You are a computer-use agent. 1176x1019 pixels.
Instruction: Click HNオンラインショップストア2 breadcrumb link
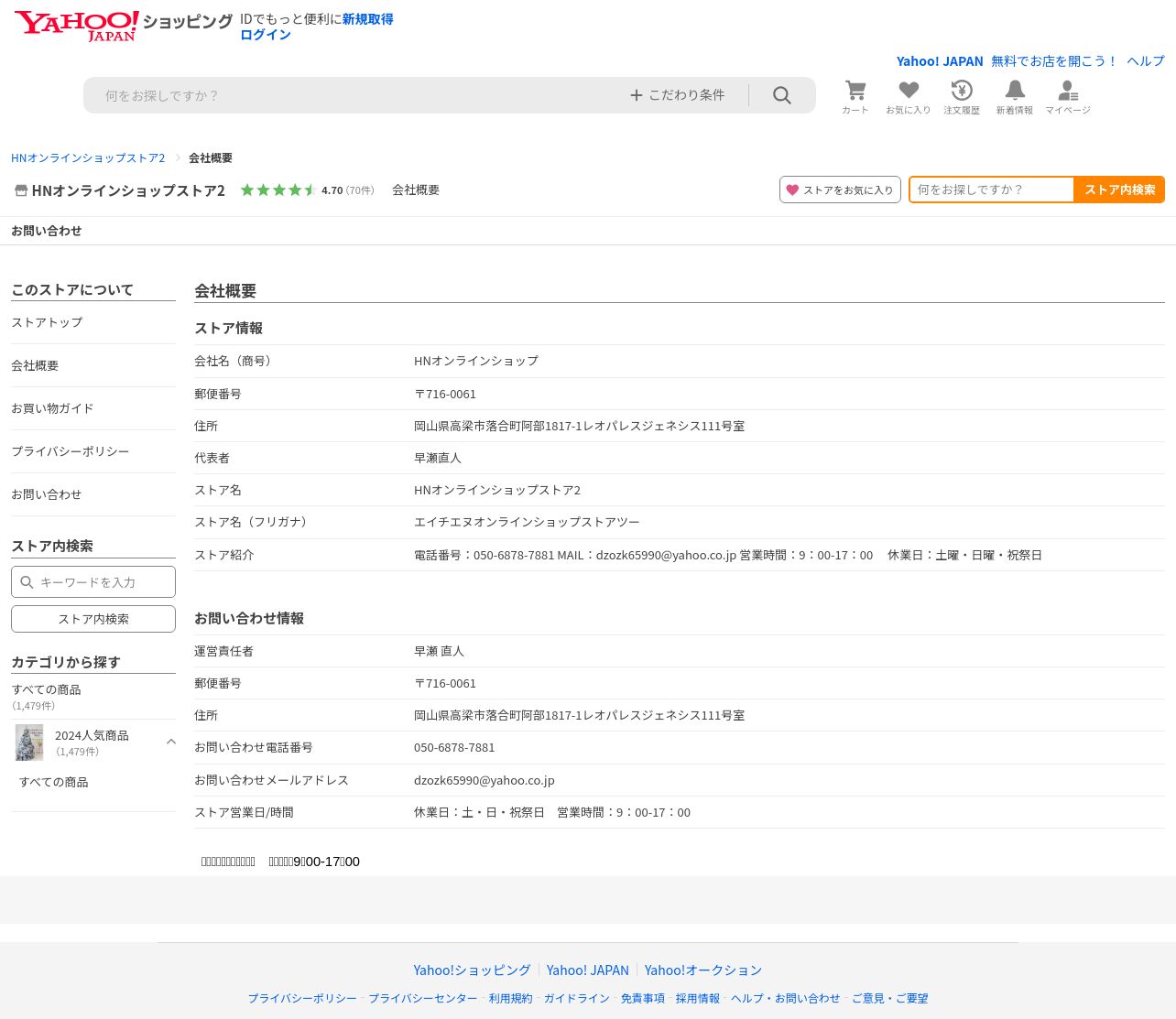88,158
